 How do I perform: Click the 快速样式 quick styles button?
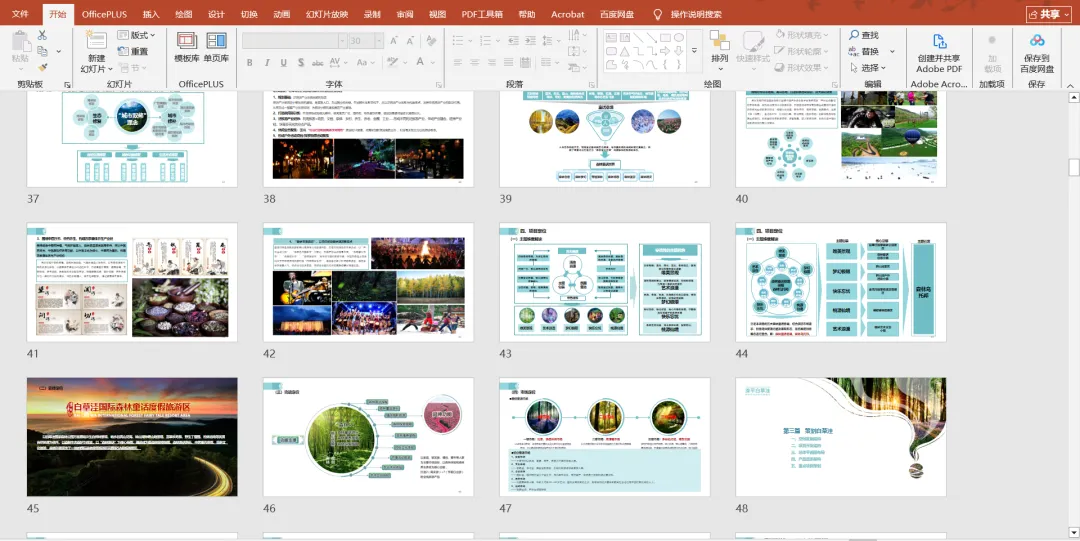(753, 48)
